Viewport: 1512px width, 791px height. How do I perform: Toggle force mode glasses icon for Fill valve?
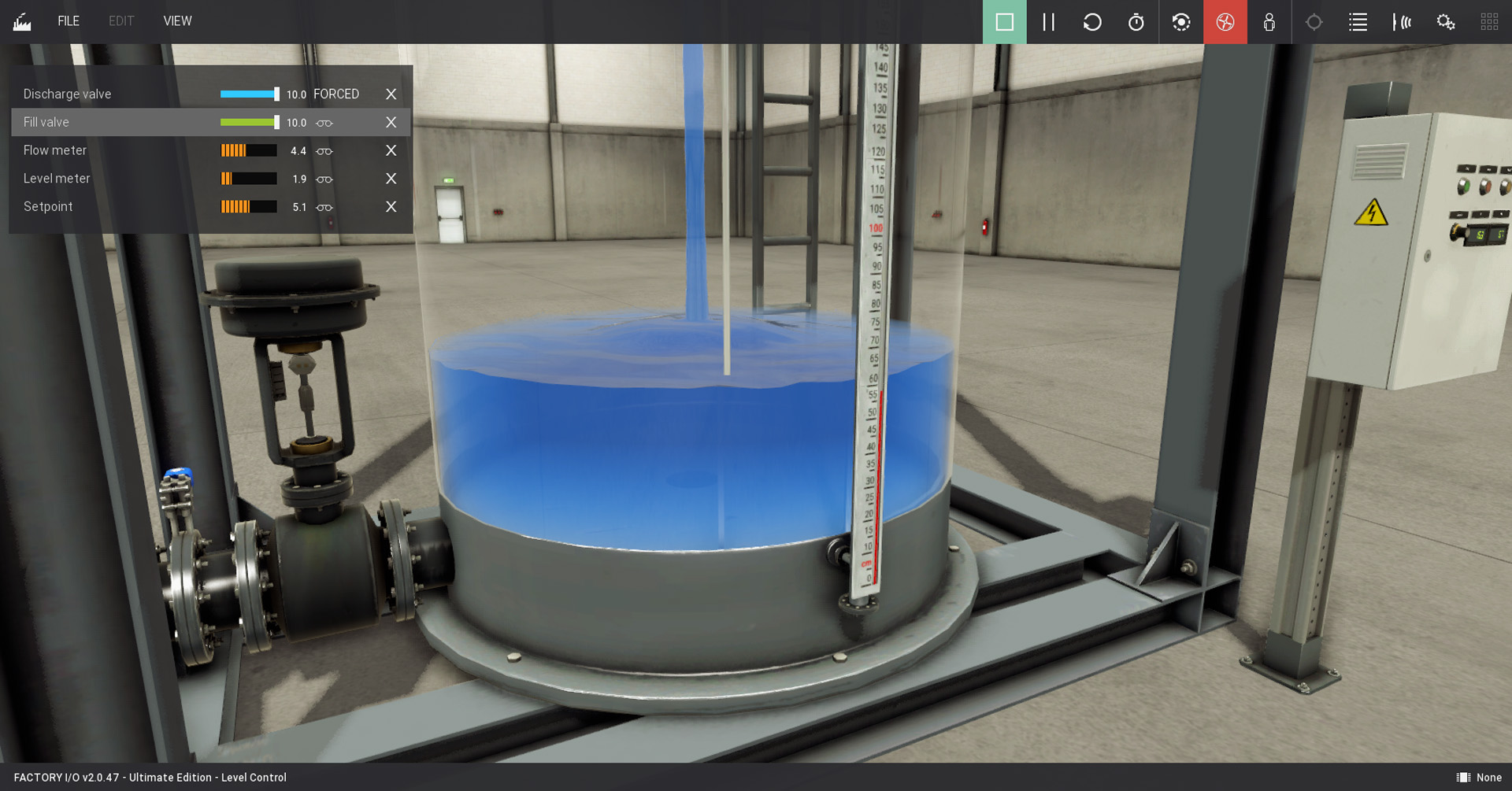(324, 123)
